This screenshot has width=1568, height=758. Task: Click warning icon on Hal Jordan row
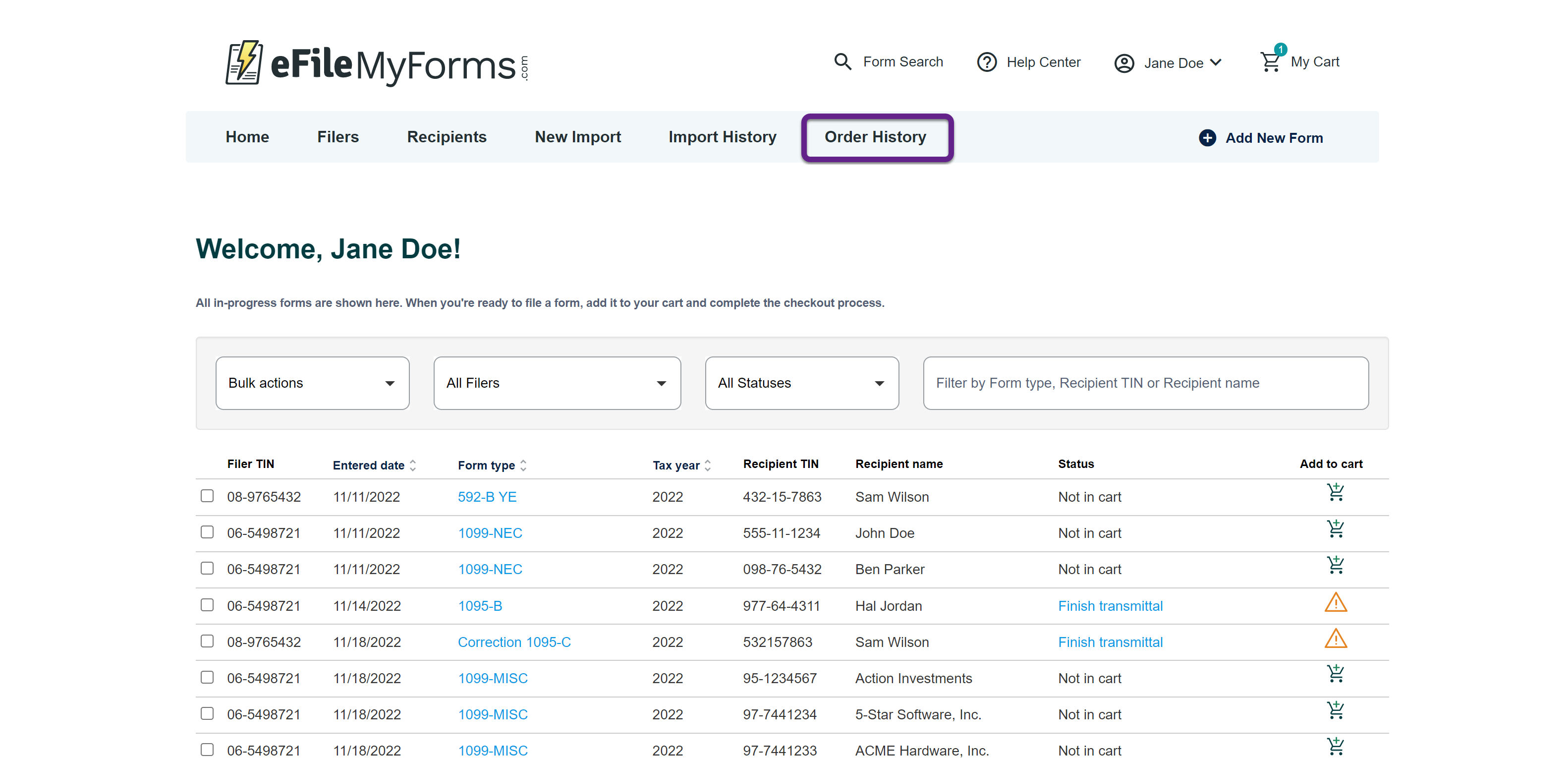[x=1336, y=603]
